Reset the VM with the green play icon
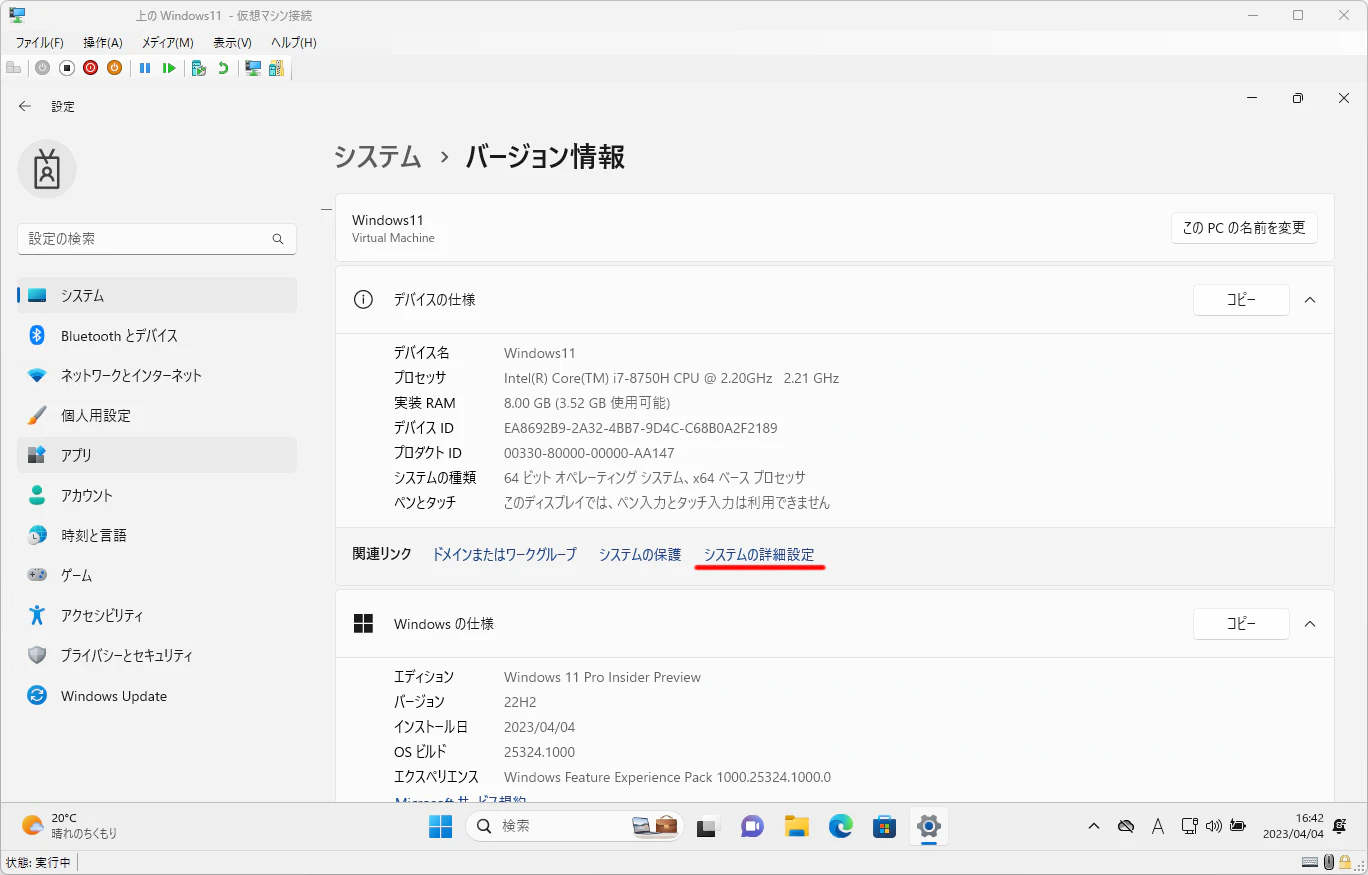 [169, 68]
